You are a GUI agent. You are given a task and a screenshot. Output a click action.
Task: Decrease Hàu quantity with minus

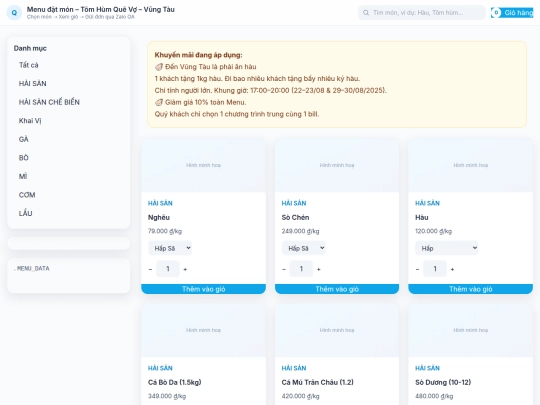coord(417,269)
